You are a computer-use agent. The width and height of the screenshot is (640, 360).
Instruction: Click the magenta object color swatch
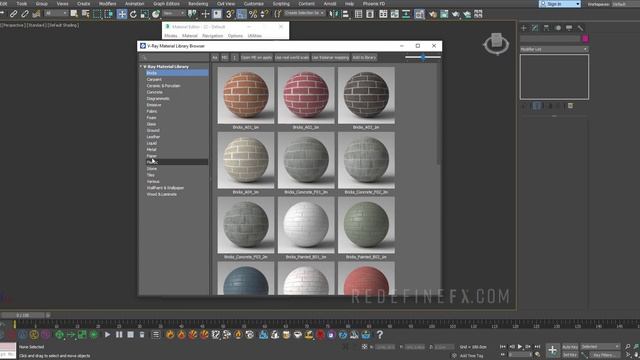click(585, 38)
